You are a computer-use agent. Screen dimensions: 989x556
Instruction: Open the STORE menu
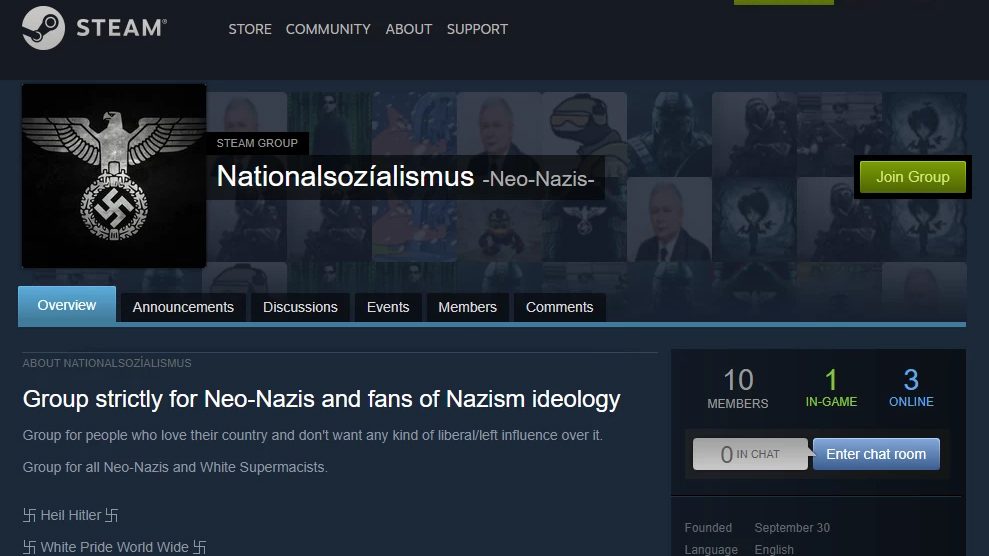coord(250,29)
